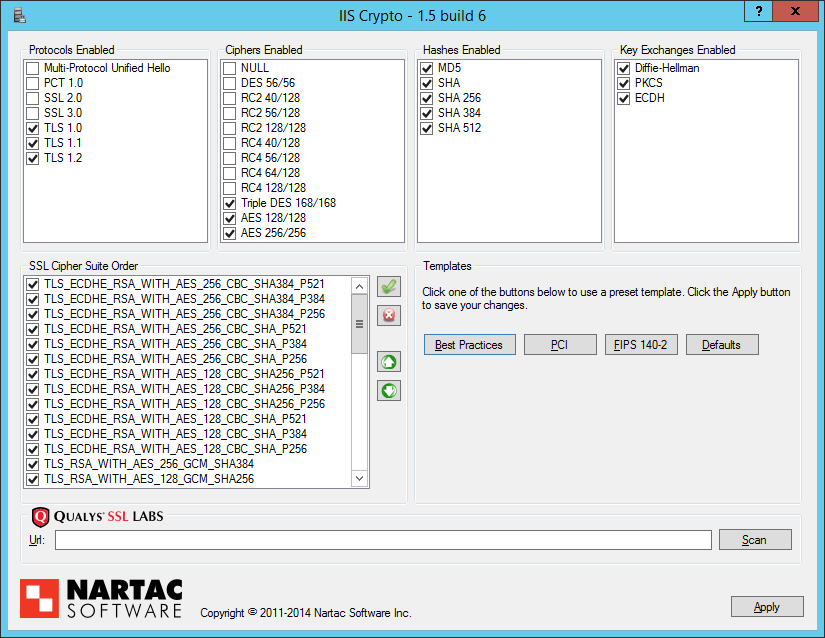Image resolution: width=825 pixels, height=638 pixels.
Task: Apply the FIPS 140-2 template
Action: [x=641, y=344]
